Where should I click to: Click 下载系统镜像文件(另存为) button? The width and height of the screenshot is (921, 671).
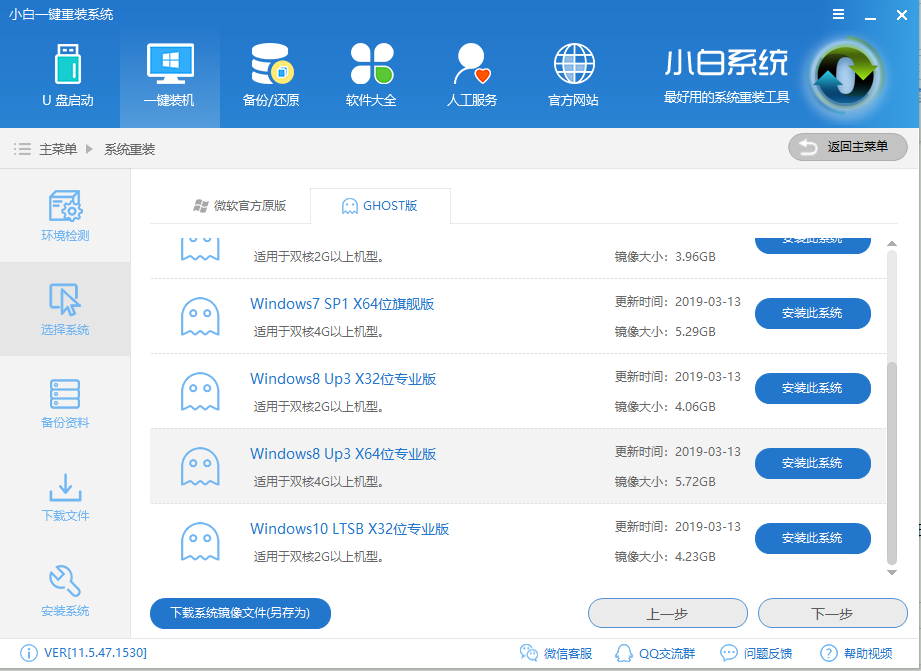point(240,613)
